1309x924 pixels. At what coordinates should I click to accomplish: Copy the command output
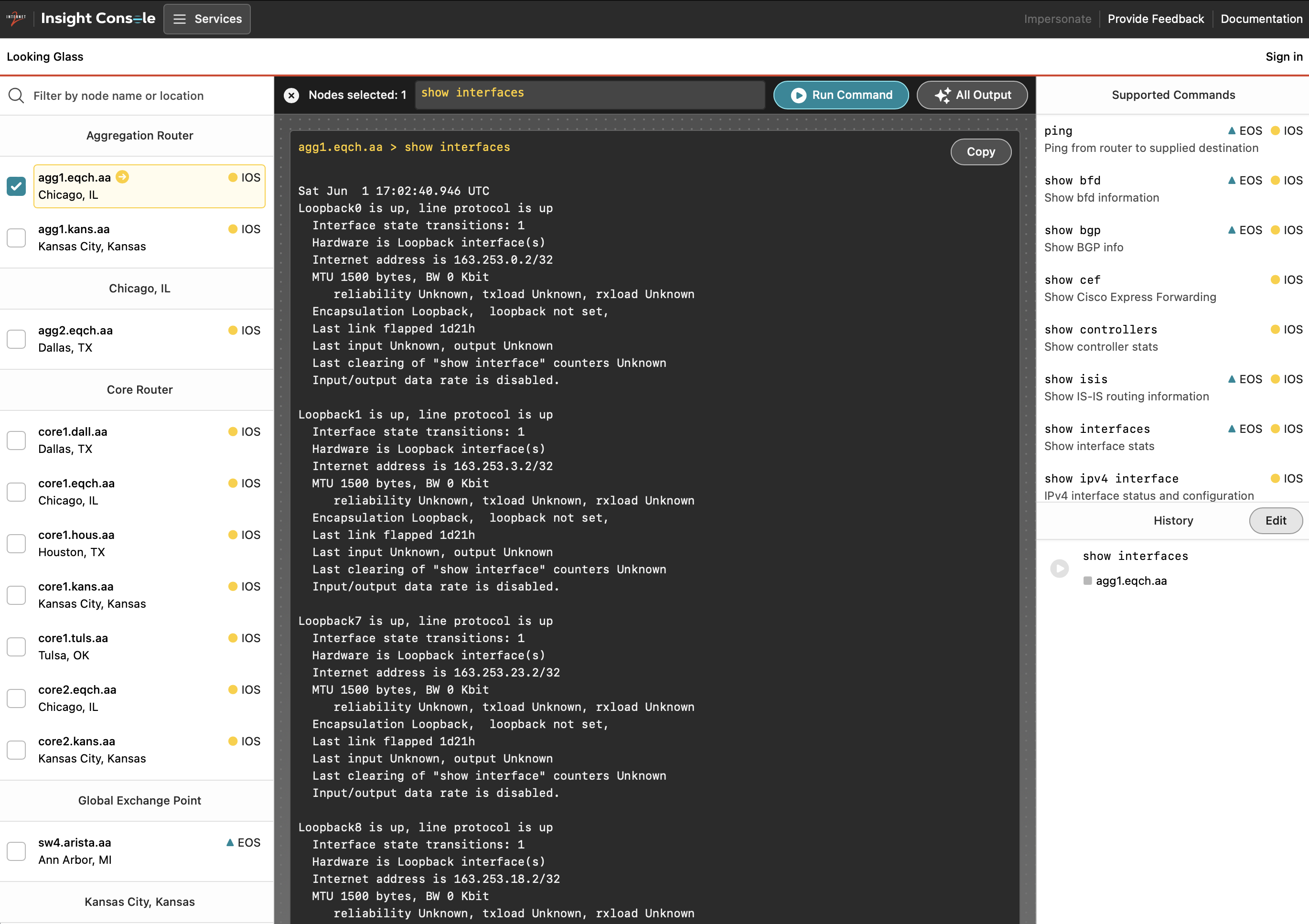[980, 151]
